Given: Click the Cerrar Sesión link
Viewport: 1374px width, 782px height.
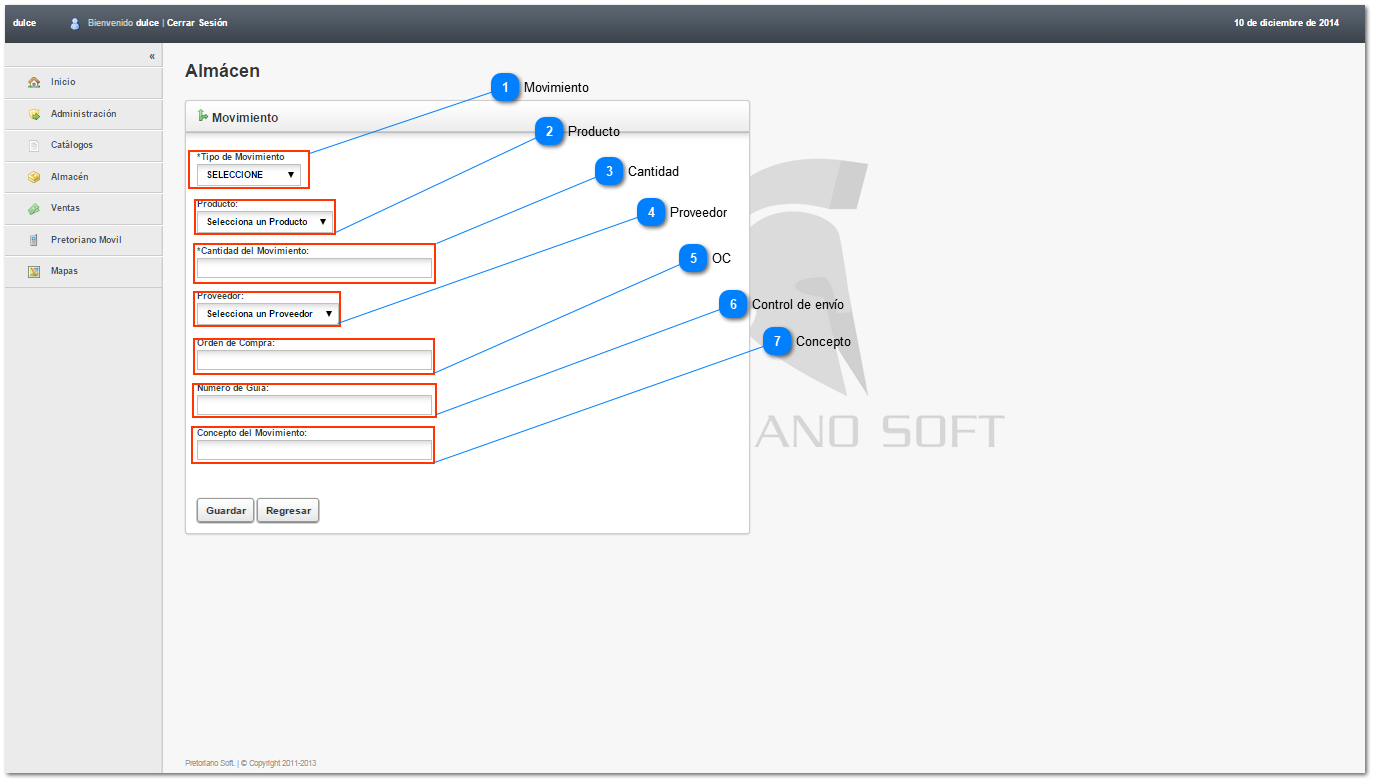Looking at the screenshot, I should pyautogui.click(x=197, y=23).
